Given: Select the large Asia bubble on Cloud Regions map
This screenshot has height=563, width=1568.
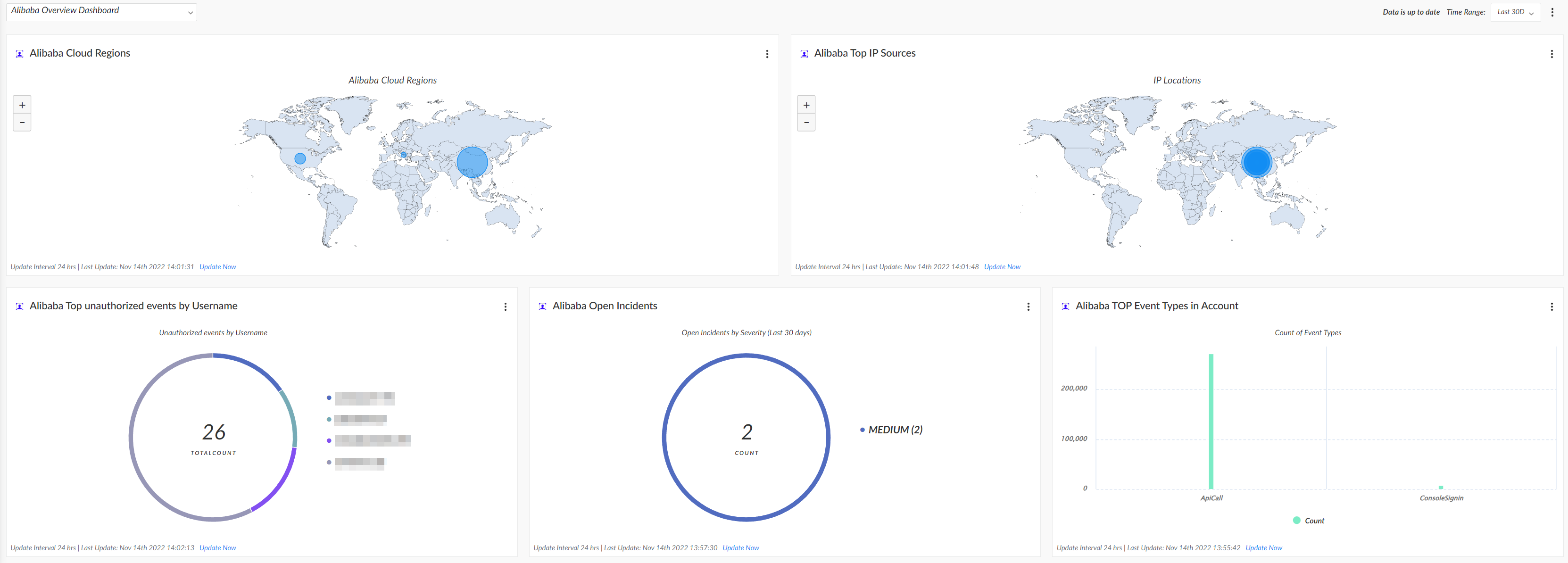Looking at the screenshot, I should click(473, 162).
